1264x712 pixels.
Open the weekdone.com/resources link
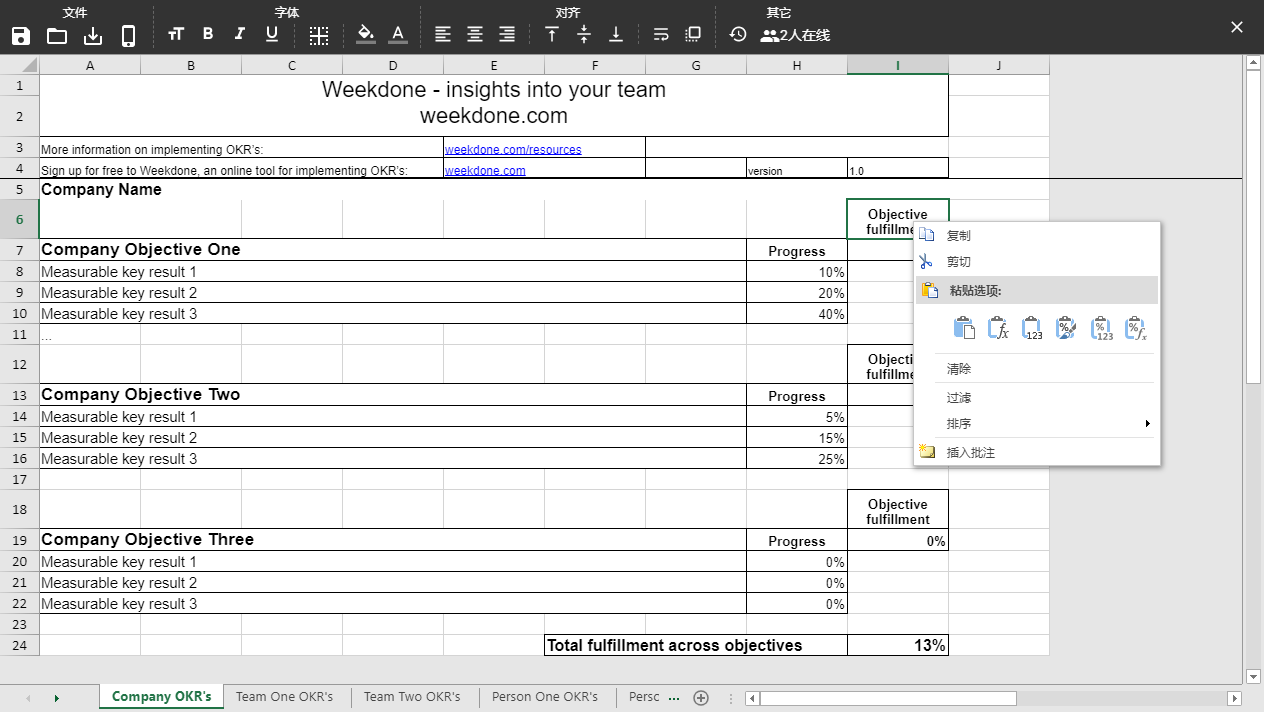[x=512, y=150]
